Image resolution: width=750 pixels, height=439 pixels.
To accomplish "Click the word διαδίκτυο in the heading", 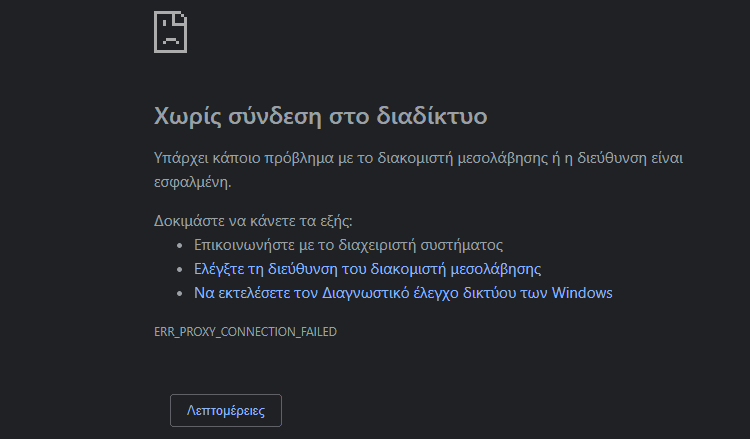I will pos(432,116).
